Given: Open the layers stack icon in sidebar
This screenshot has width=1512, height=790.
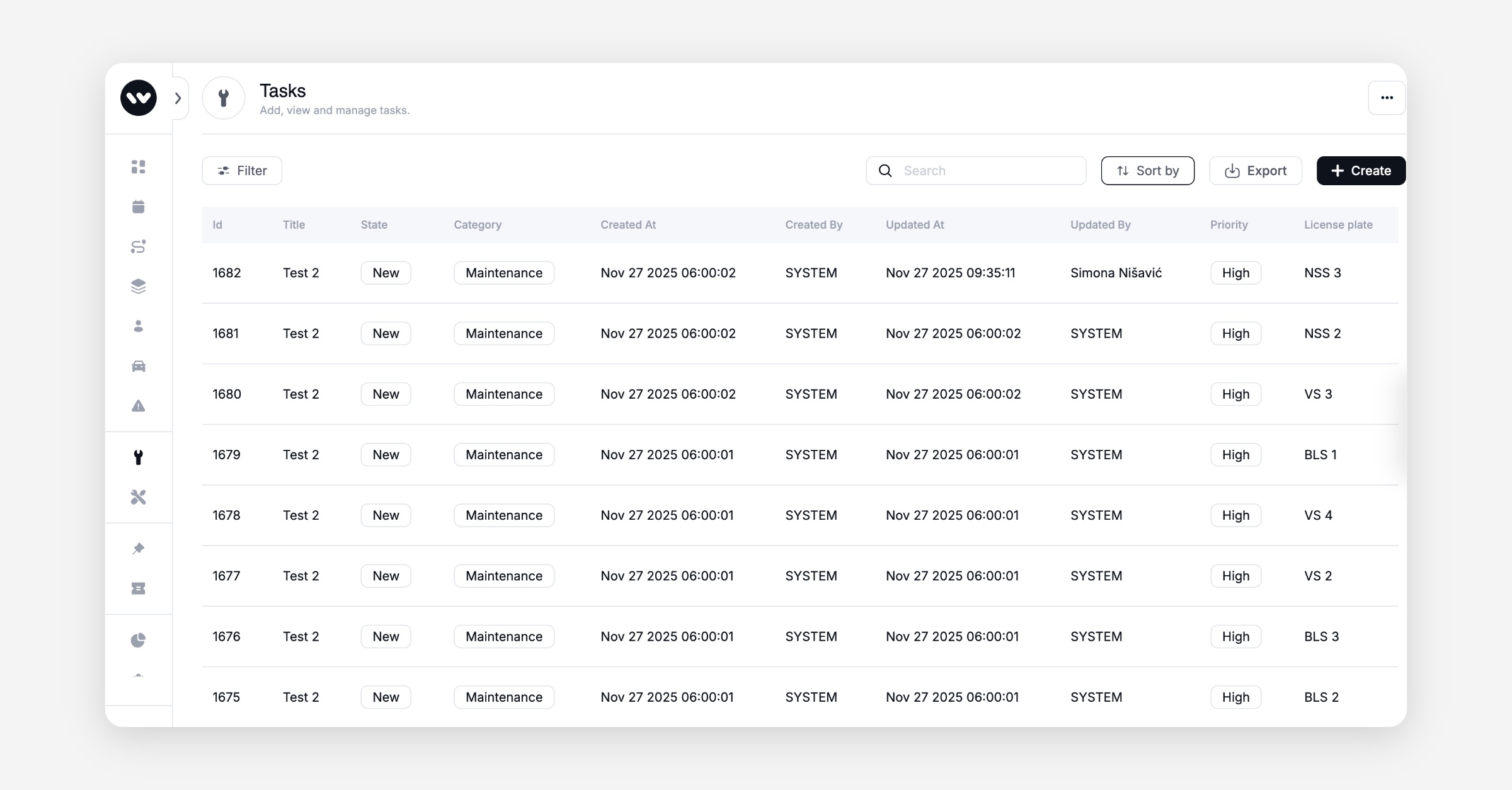Looking at the screenshot, I should [x=138, y=286].
